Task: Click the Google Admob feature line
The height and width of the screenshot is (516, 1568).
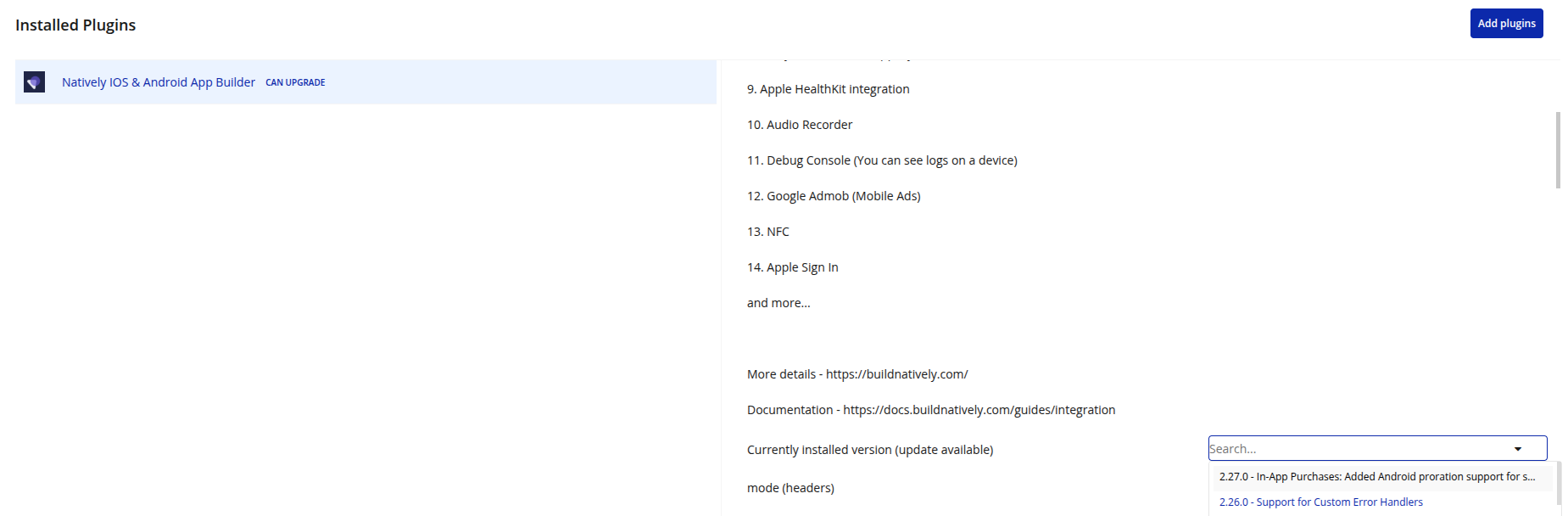Action: (834, 196)
